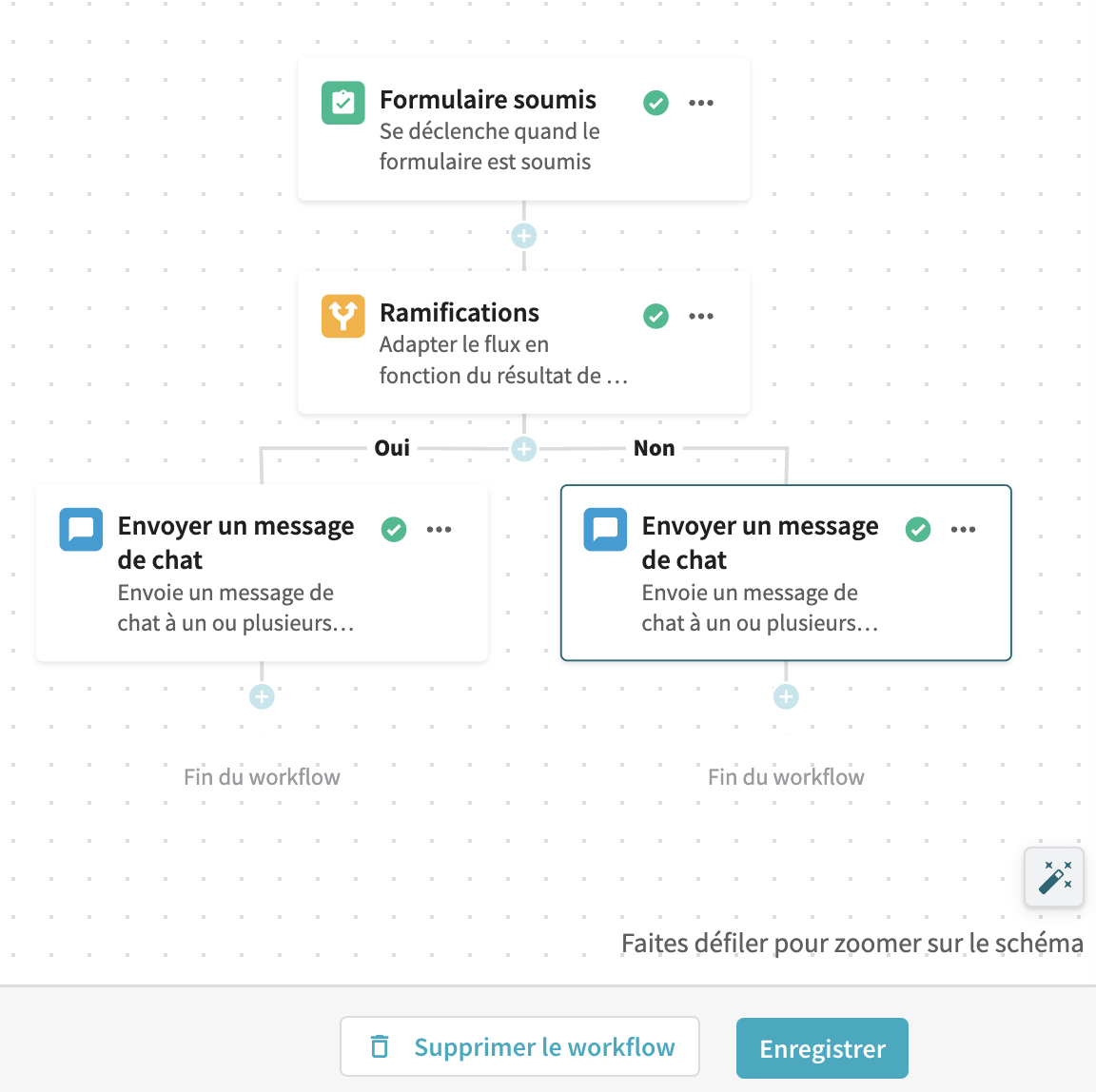This screenshot has width=1096, height=1092.
Task: Click the magic wand auto-arrange button
Action: pos(1054,877)
